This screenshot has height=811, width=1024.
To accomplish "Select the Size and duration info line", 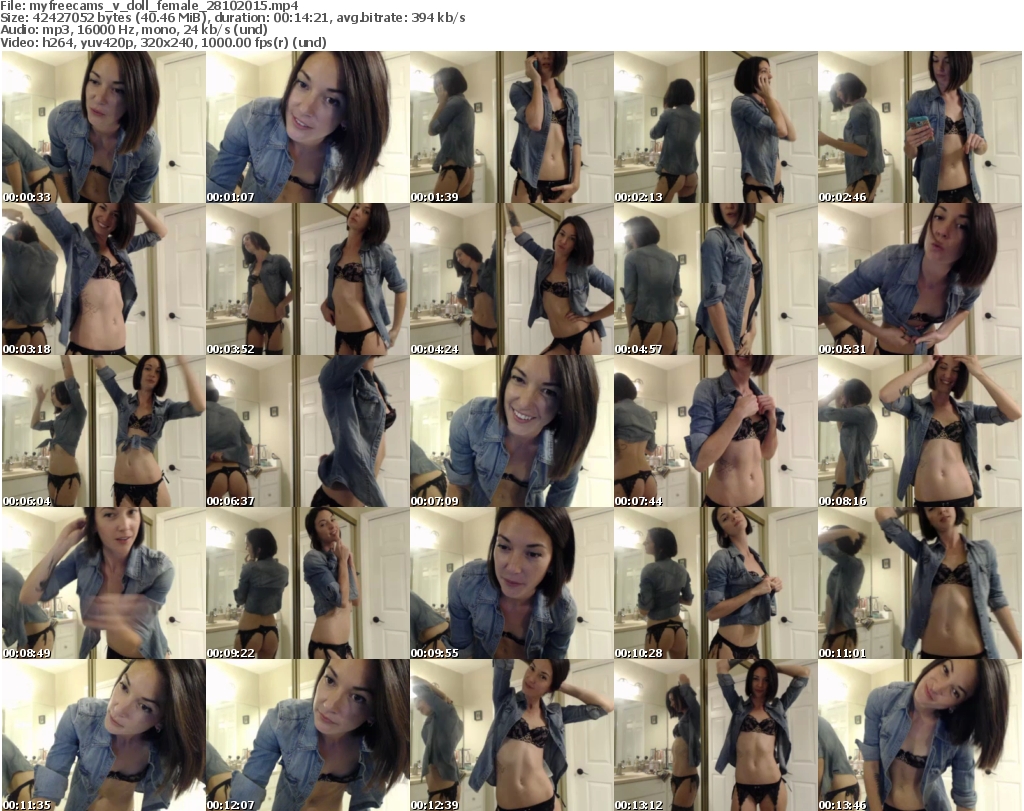I will point(232,18).
